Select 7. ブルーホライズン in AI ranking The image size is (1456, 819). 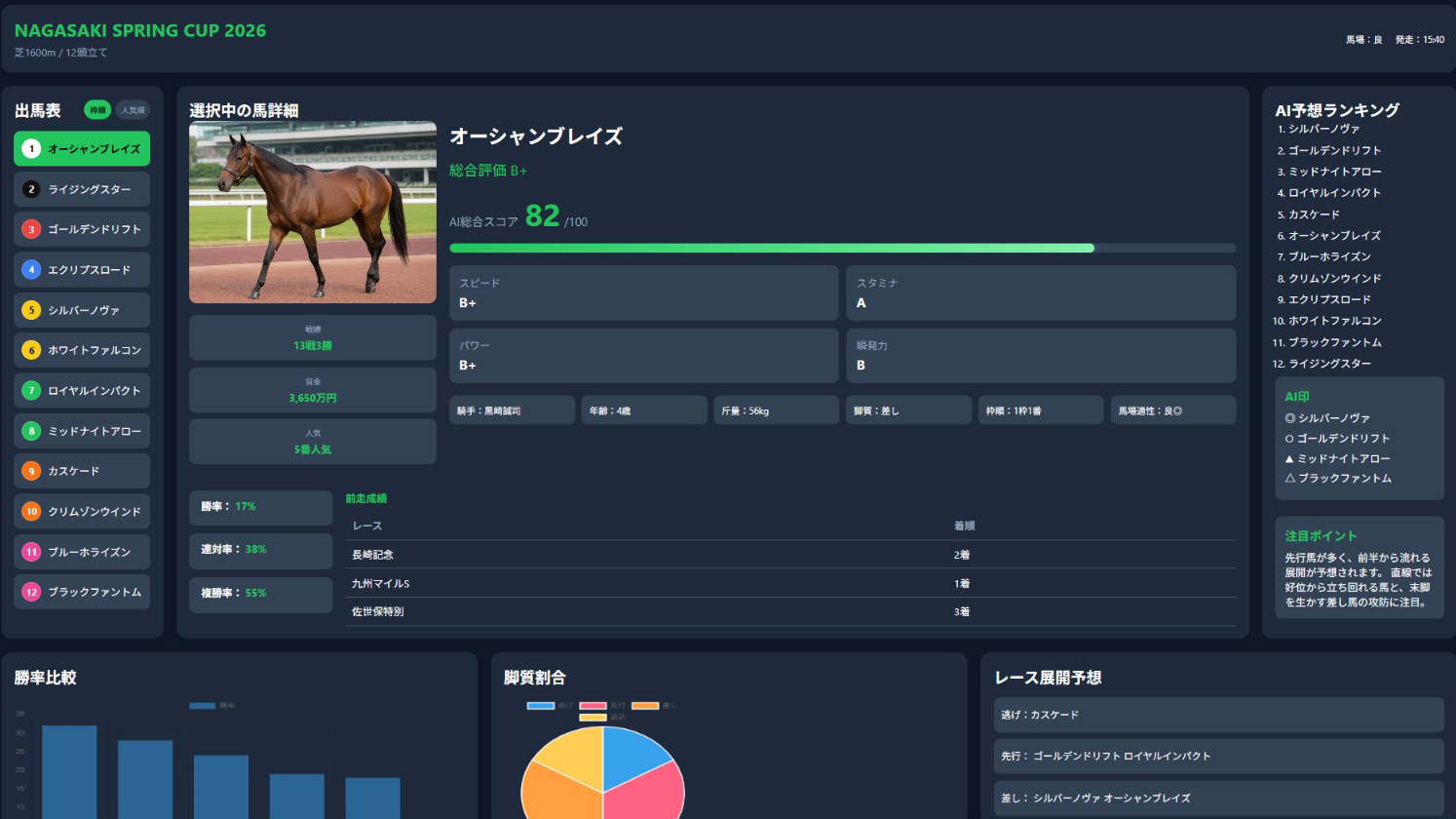coord(1324,256)
